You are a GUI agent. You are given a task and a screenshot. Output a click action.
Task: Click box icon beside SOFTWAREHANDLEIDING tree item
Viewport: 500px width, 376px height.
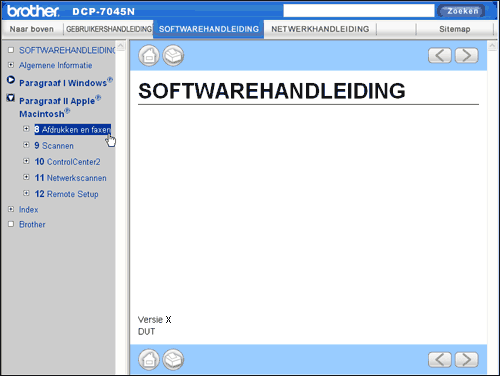[x=11, y=50]
